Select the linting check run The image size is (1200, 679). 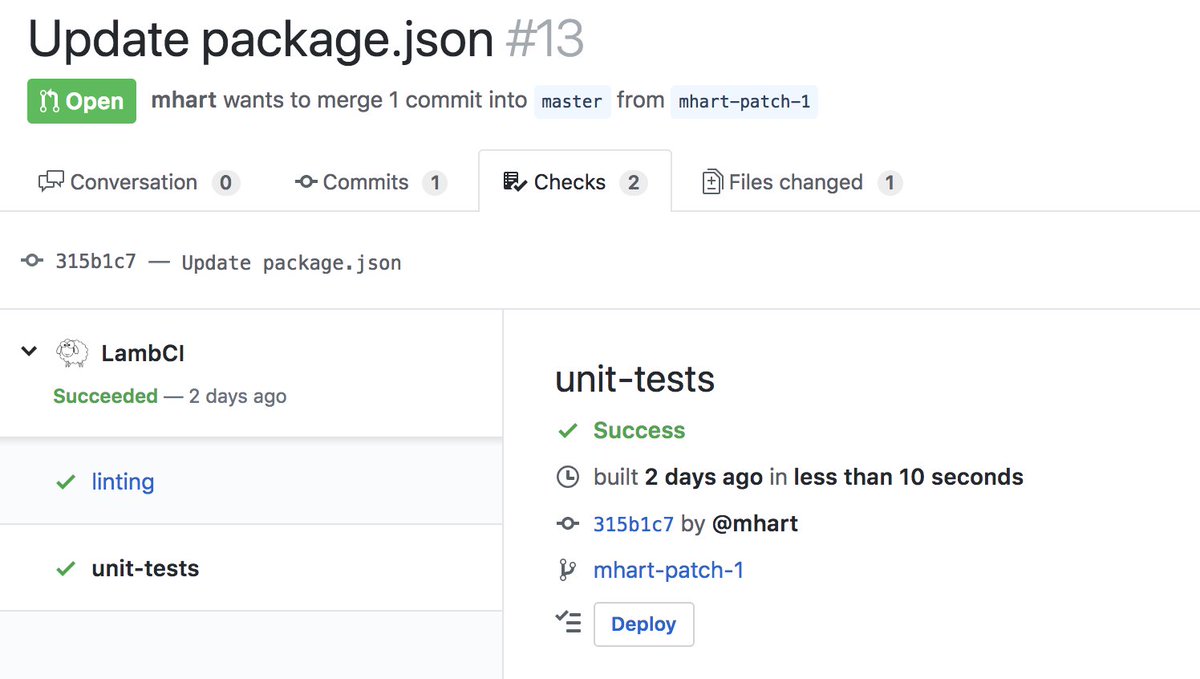point(123,482)
